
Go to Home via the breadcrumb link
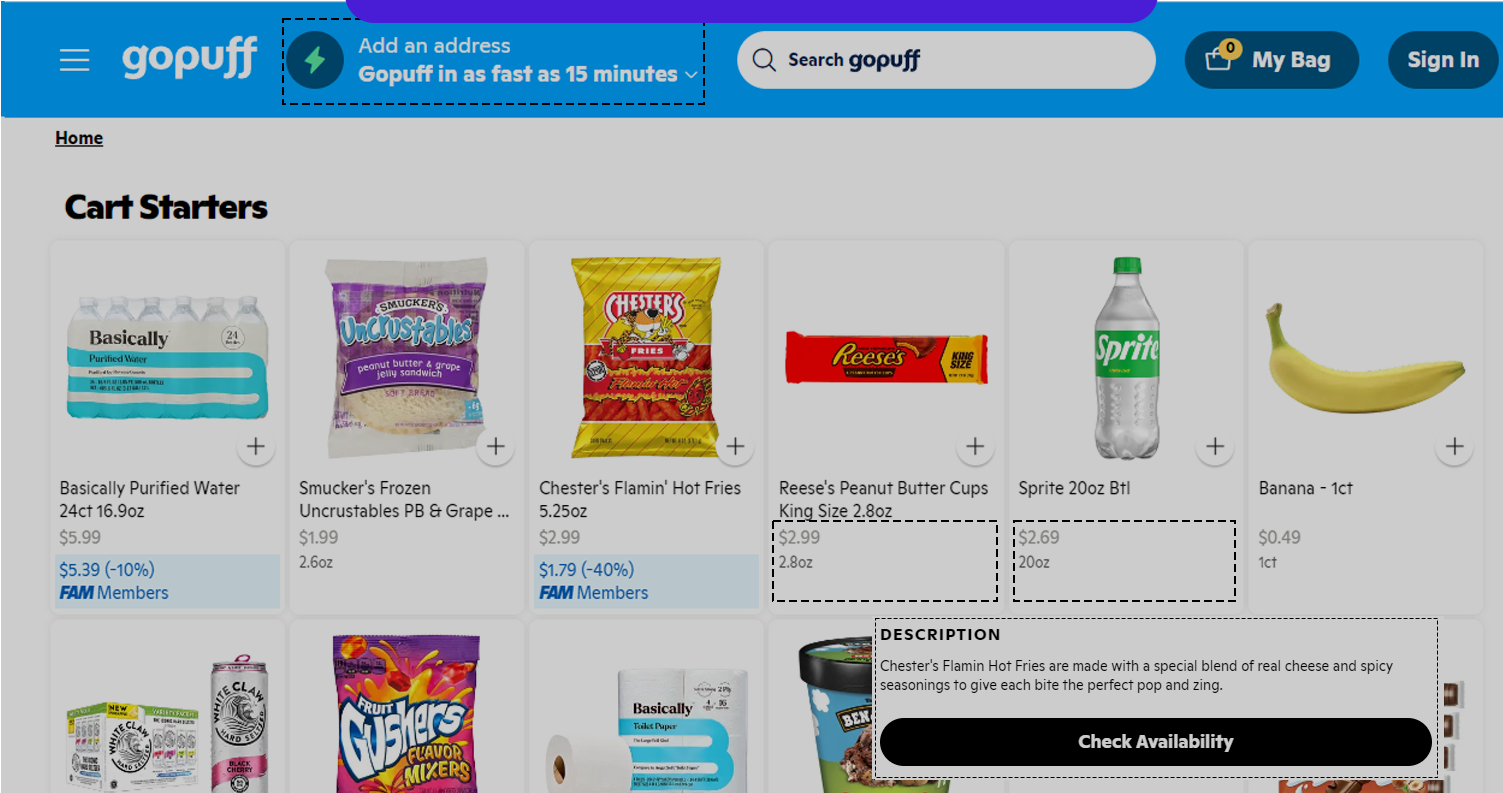coord(79,137)
